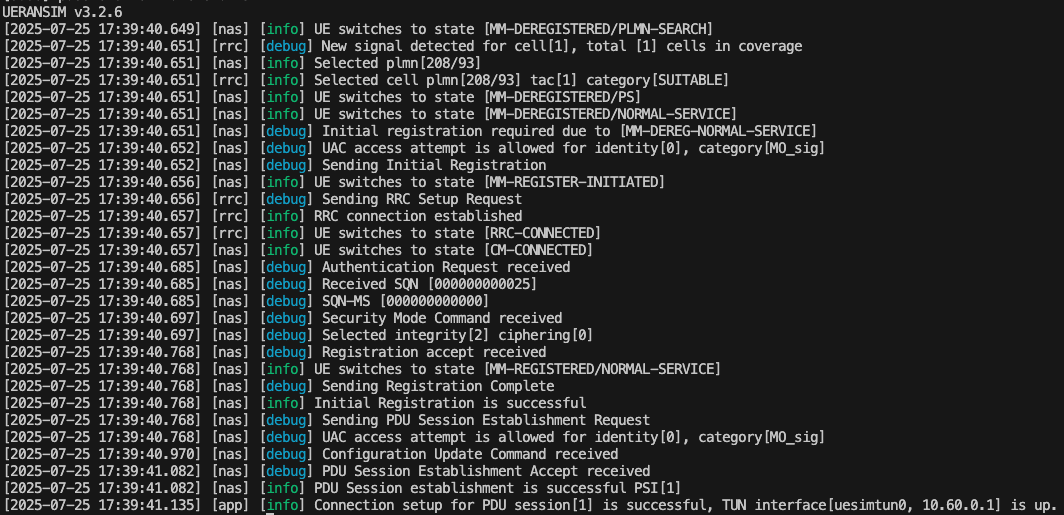Click the 'Sending Initial Registration' message

point(434,165)
